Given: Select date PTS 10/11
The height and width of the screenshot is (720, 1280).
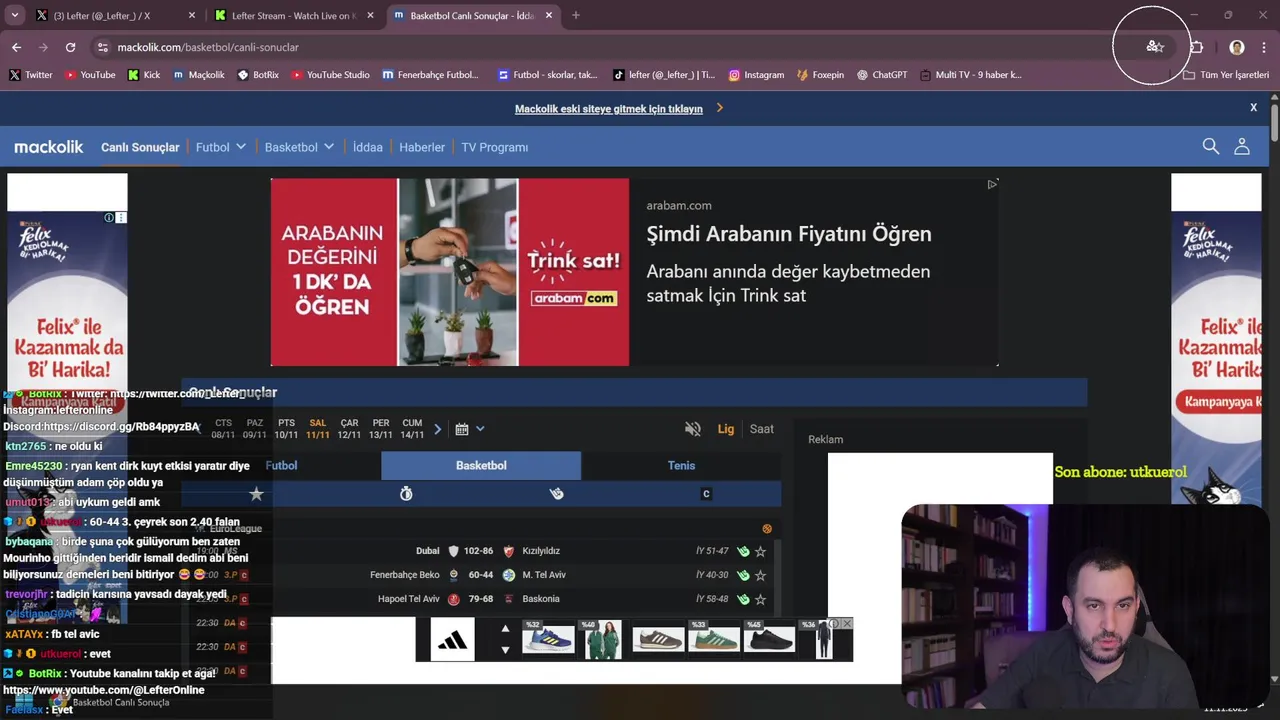Looking at the screenshot, I should (x=287, y=429).
